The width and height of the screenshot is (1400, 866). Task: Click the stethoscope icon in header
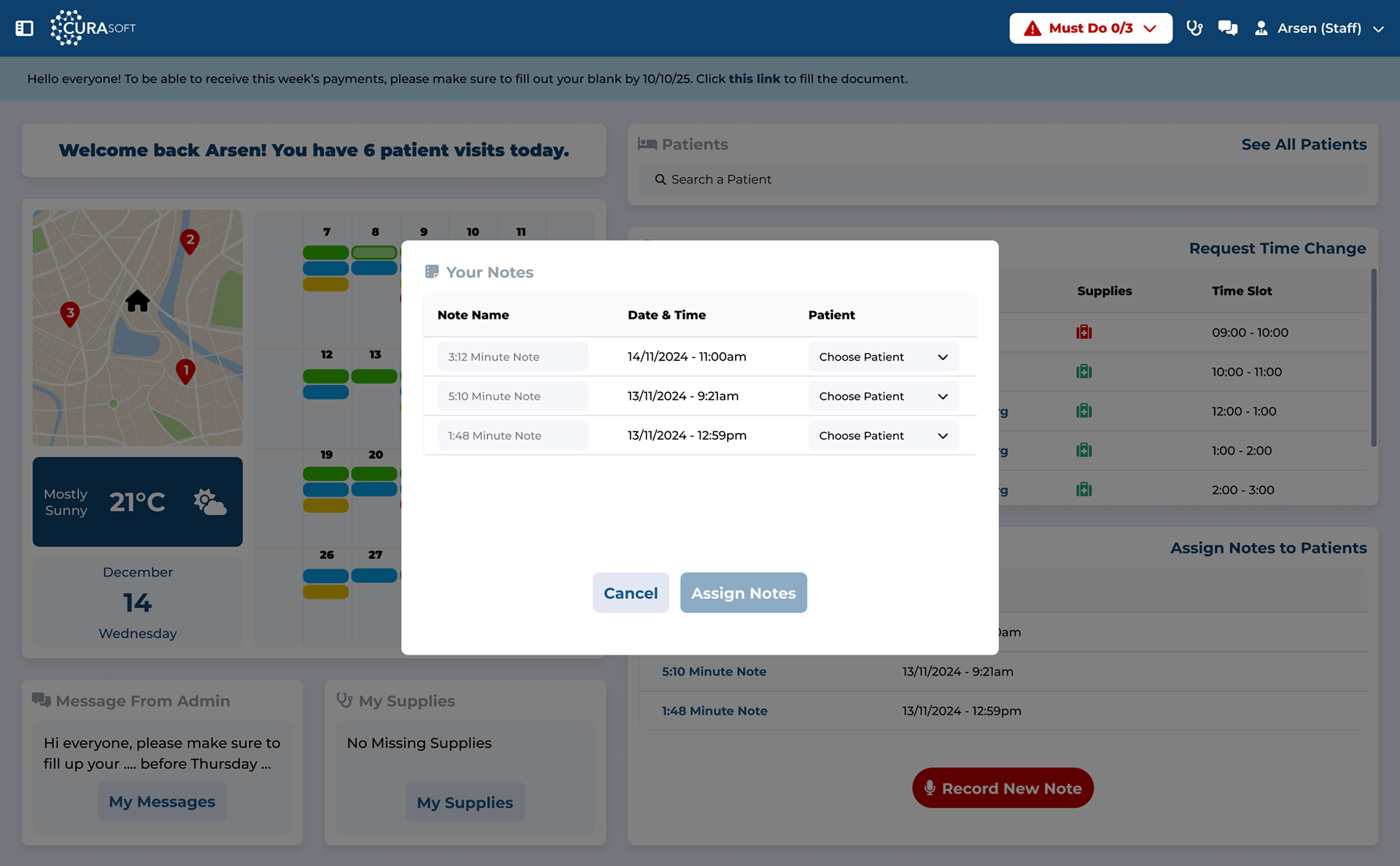tap(1194, 28)
